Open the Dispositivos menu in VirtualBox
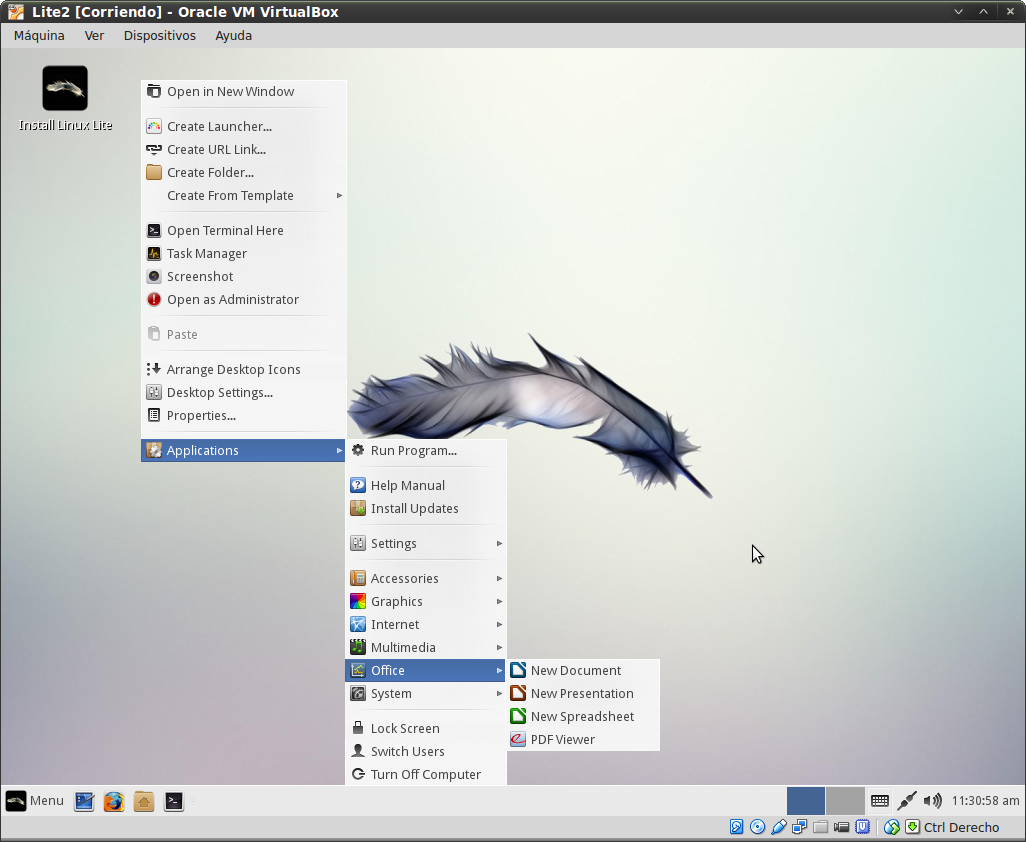 [159, 35]
